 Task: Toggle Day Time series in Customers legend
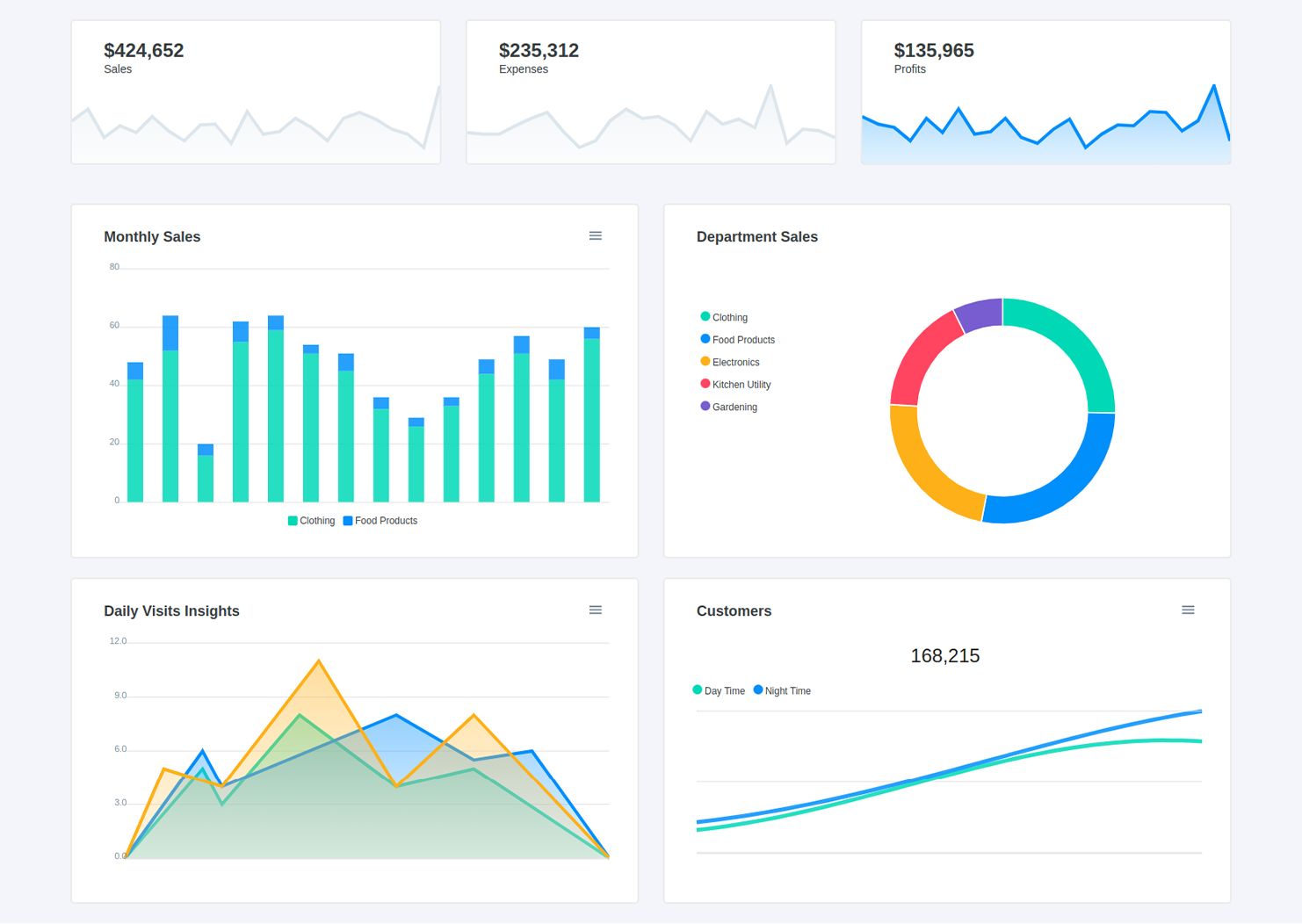click(719, 690)
